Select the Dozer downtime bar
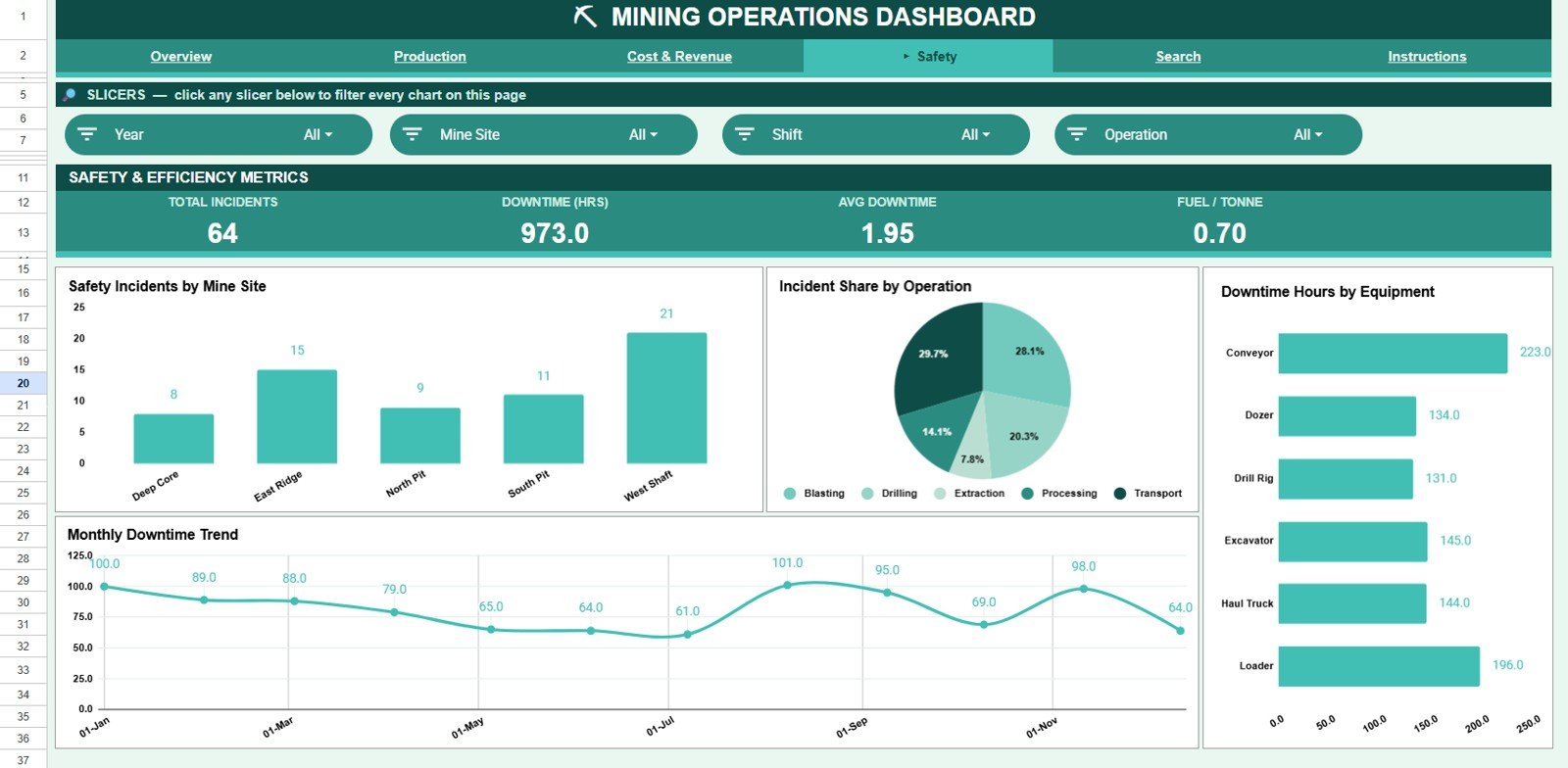 tap(1347, 416)
